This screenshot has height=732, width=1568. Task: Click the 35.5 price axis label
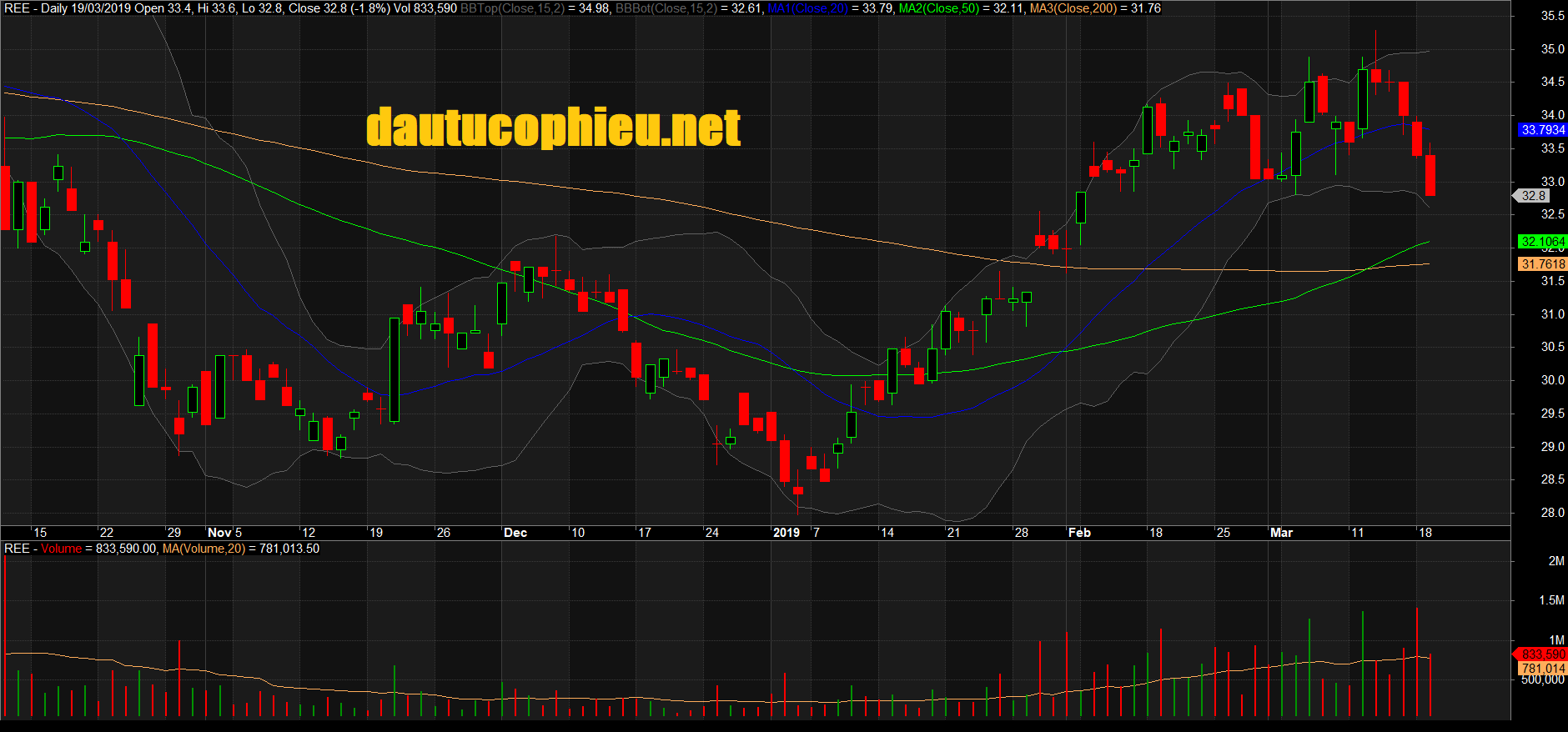tap(1552, 16)
